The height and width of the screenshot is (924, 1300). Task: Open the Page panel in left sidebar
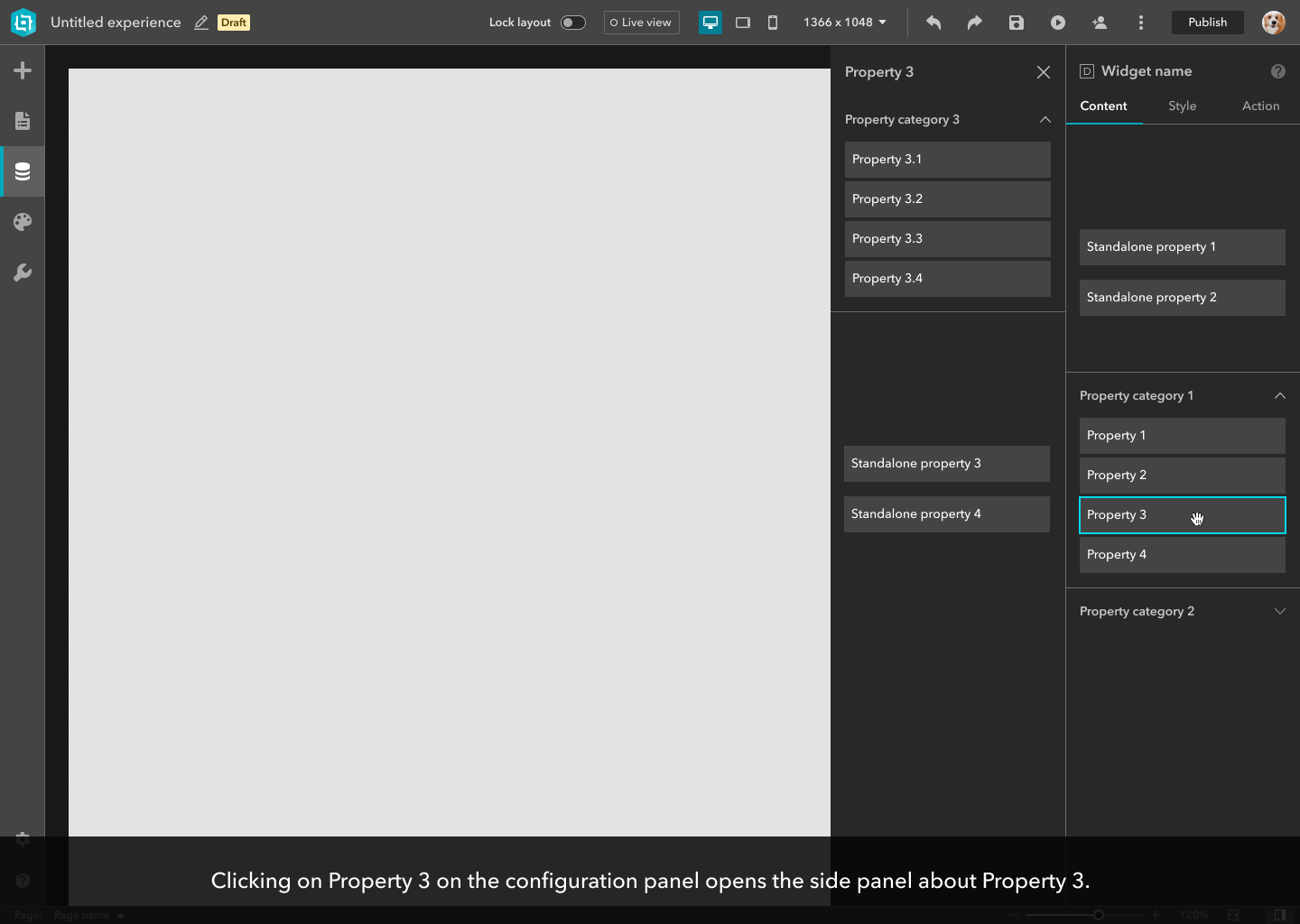[23, 120]
